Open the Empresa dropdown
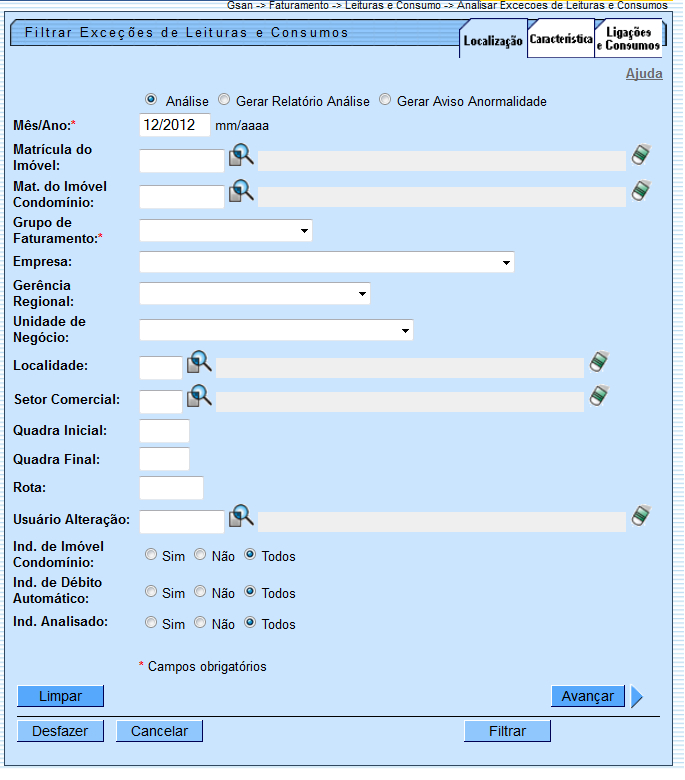 tap(327, 262)
